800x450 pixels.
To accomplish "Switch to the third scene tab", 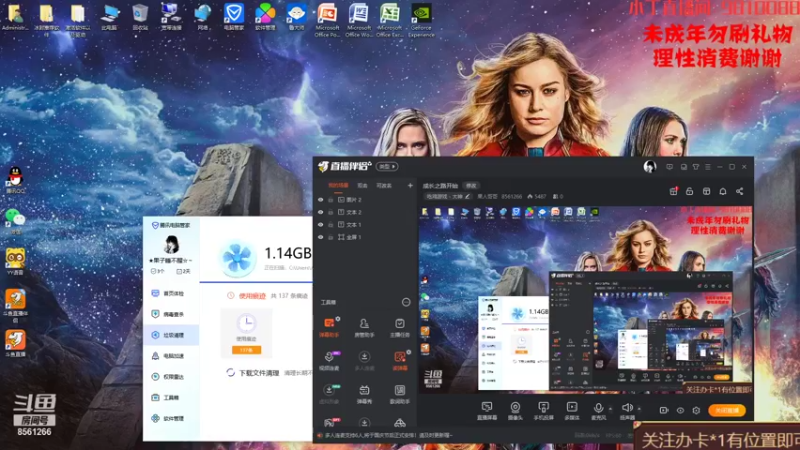I will click(x=384, y=185).
